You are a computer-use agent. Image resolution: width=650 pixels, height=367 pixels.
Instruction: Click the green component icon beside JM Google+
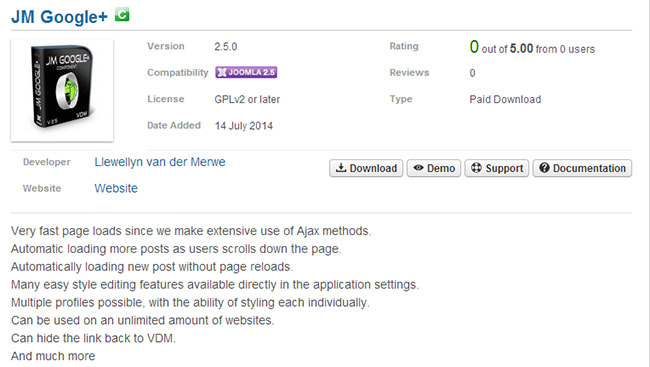pyautogui.click(x=122, y=15)
